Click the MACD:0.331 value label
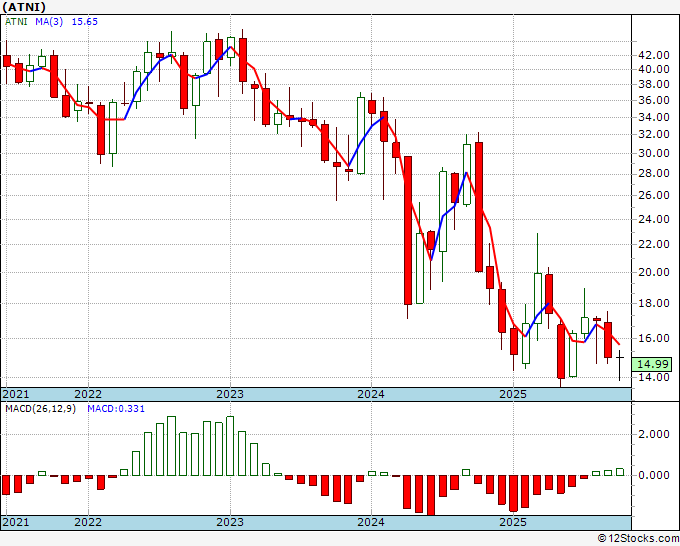Image resolution: width=680 pixels, height=546 pixels. pyautogui.click(x=116, y=409)
